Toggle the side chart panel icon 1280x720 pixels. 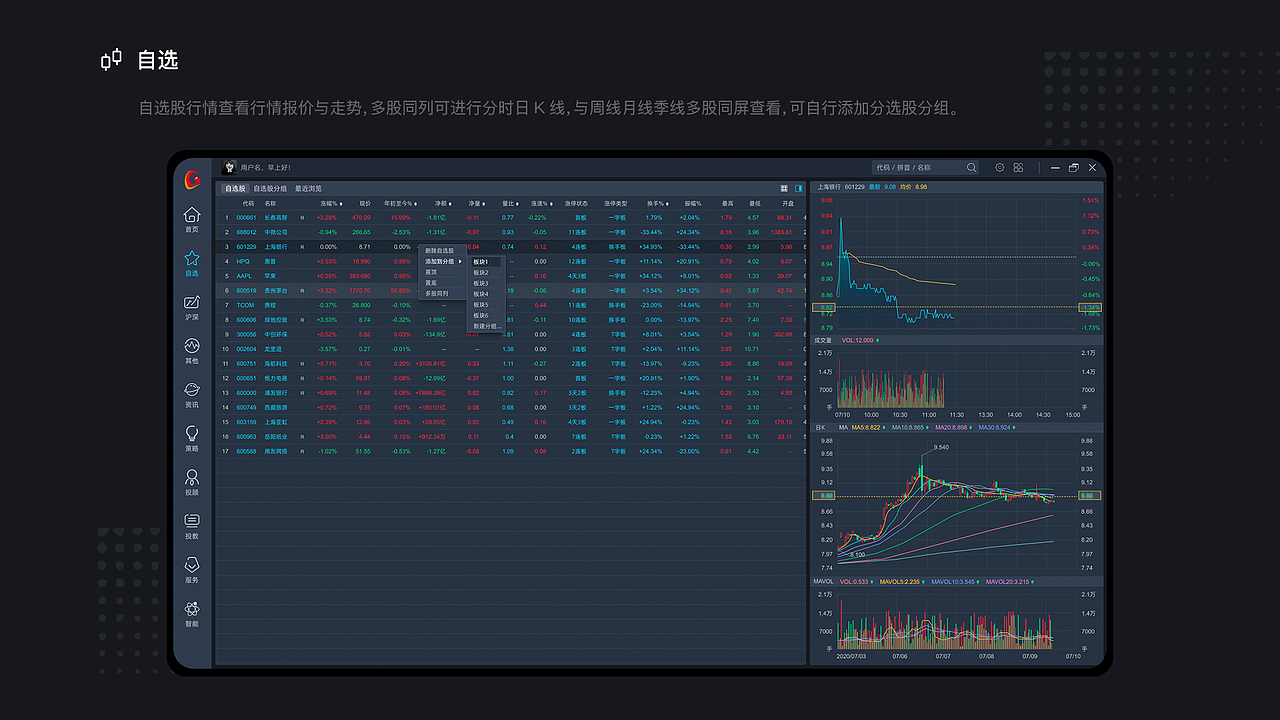[x=799, y=188]
